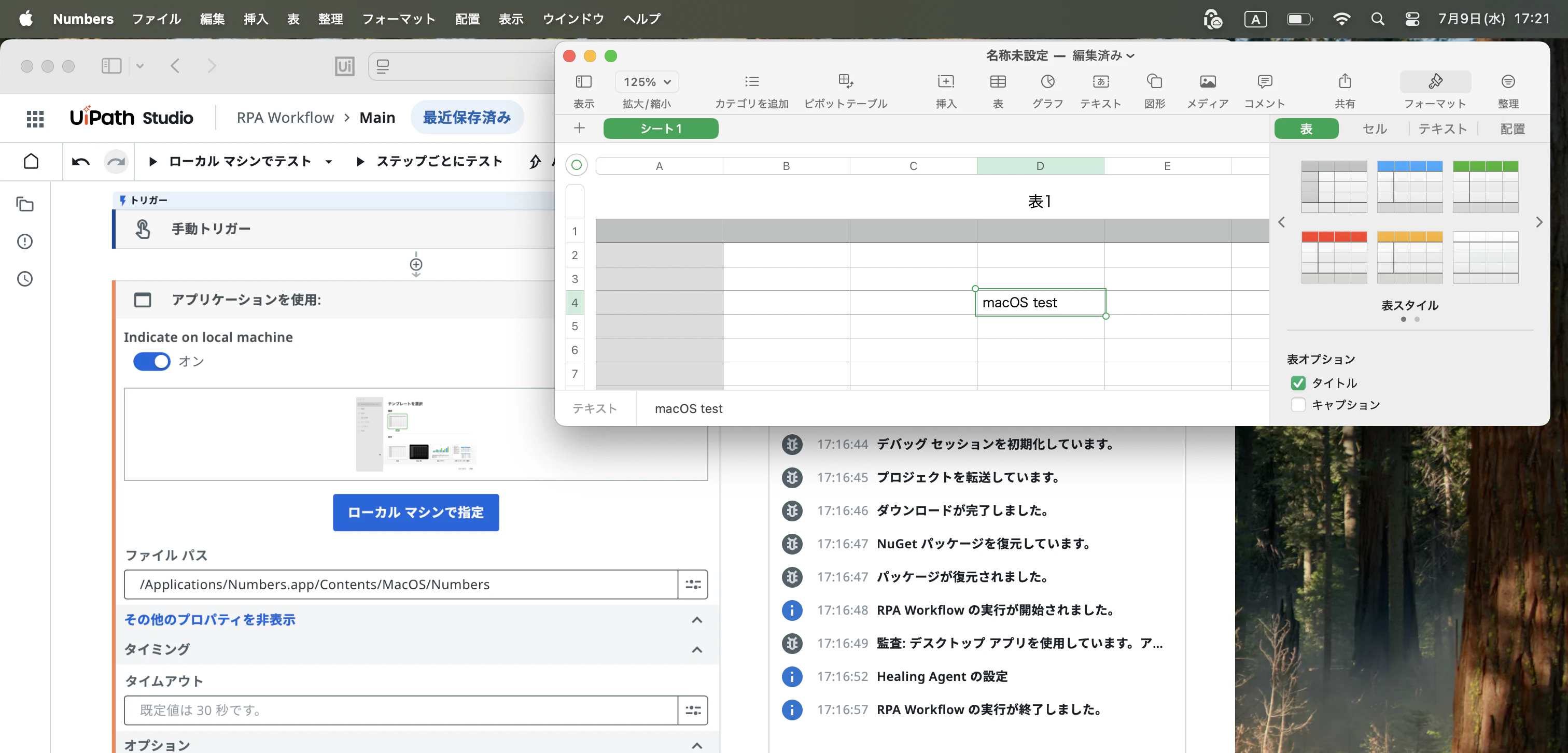Add a text box with テキスト icon
1568x753 pixels.
[x=1100, y=81]
